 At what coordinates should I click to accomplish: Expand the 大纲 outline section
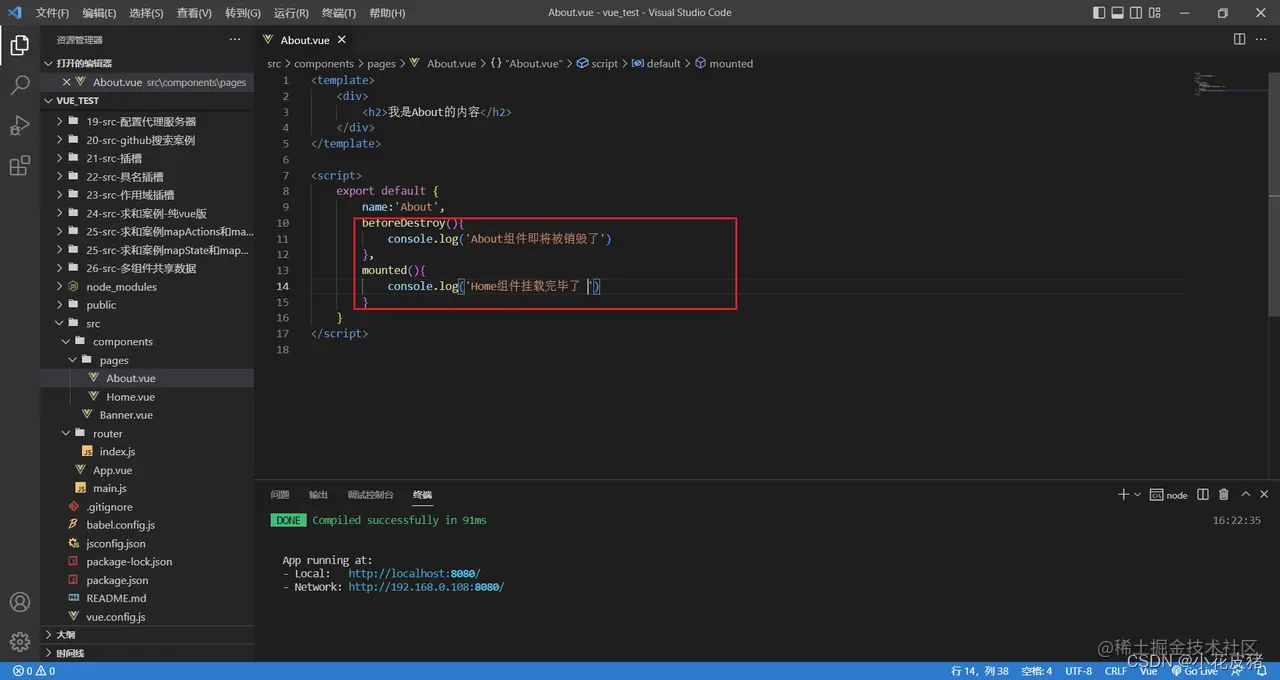click(147, 635)
